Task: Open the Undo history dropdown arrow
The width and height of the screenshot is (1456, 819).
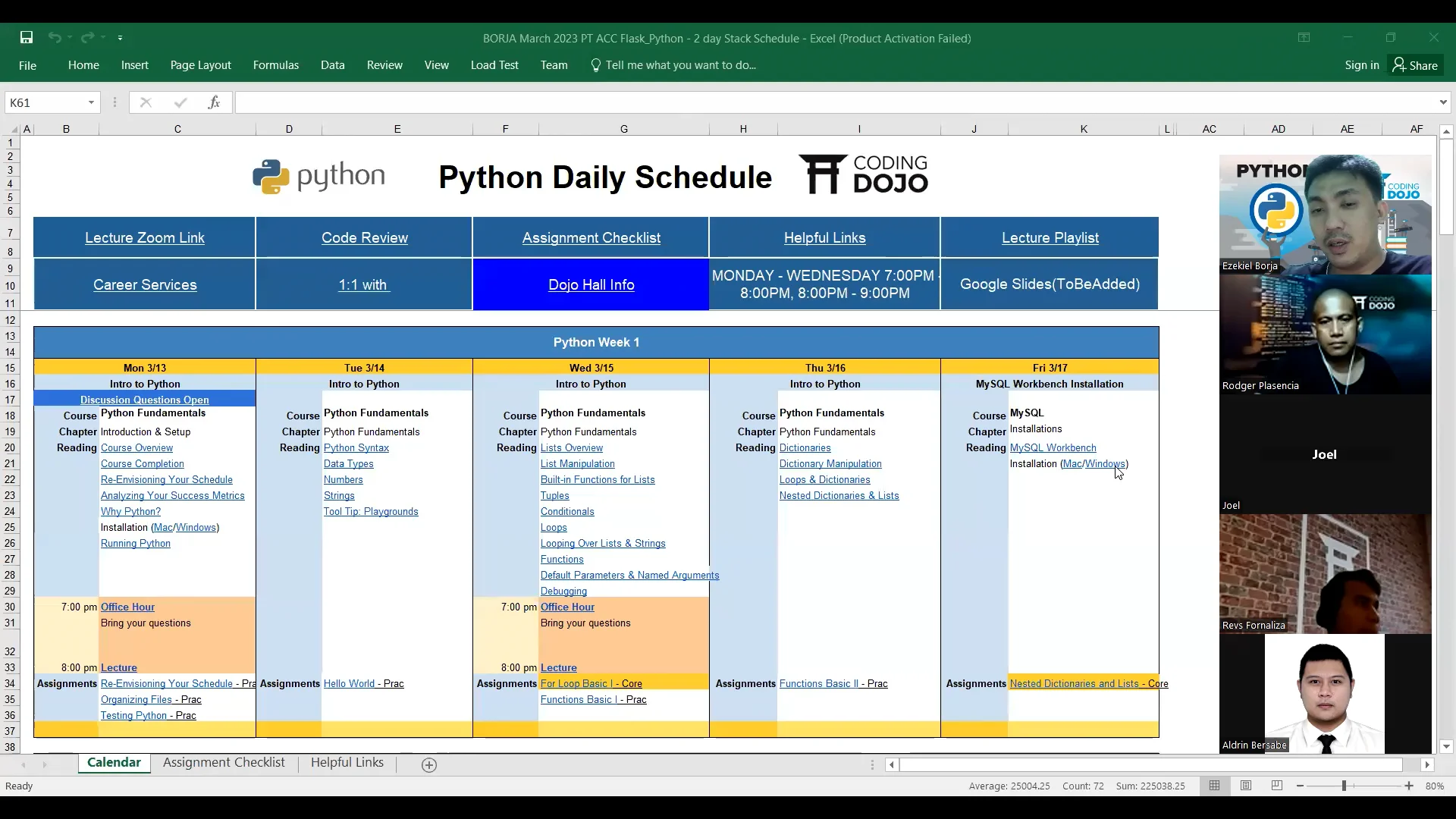Action: pyautogui.click(x=69, y=37)
